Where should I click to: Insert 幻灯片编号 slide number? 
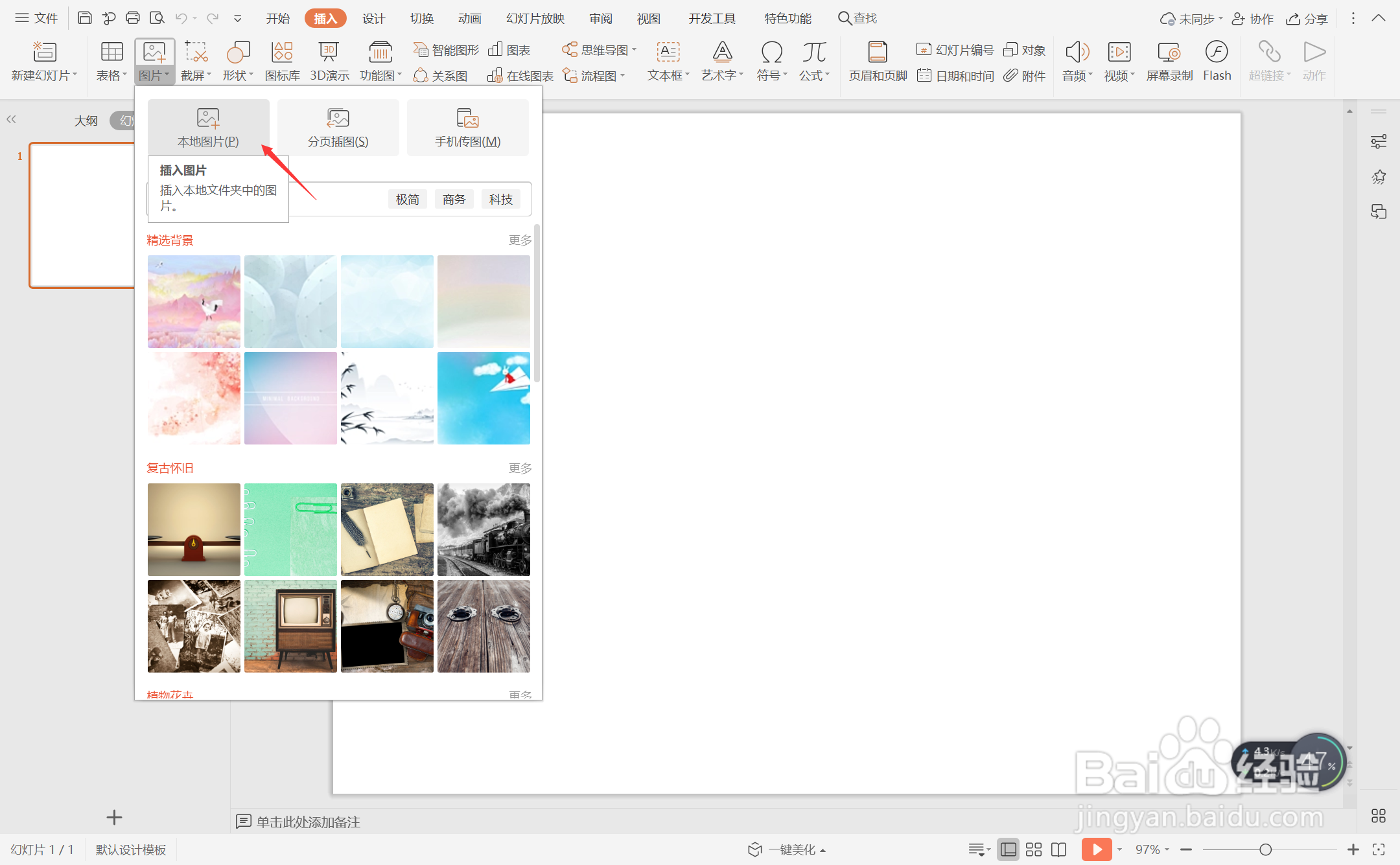tap(955, 50)
